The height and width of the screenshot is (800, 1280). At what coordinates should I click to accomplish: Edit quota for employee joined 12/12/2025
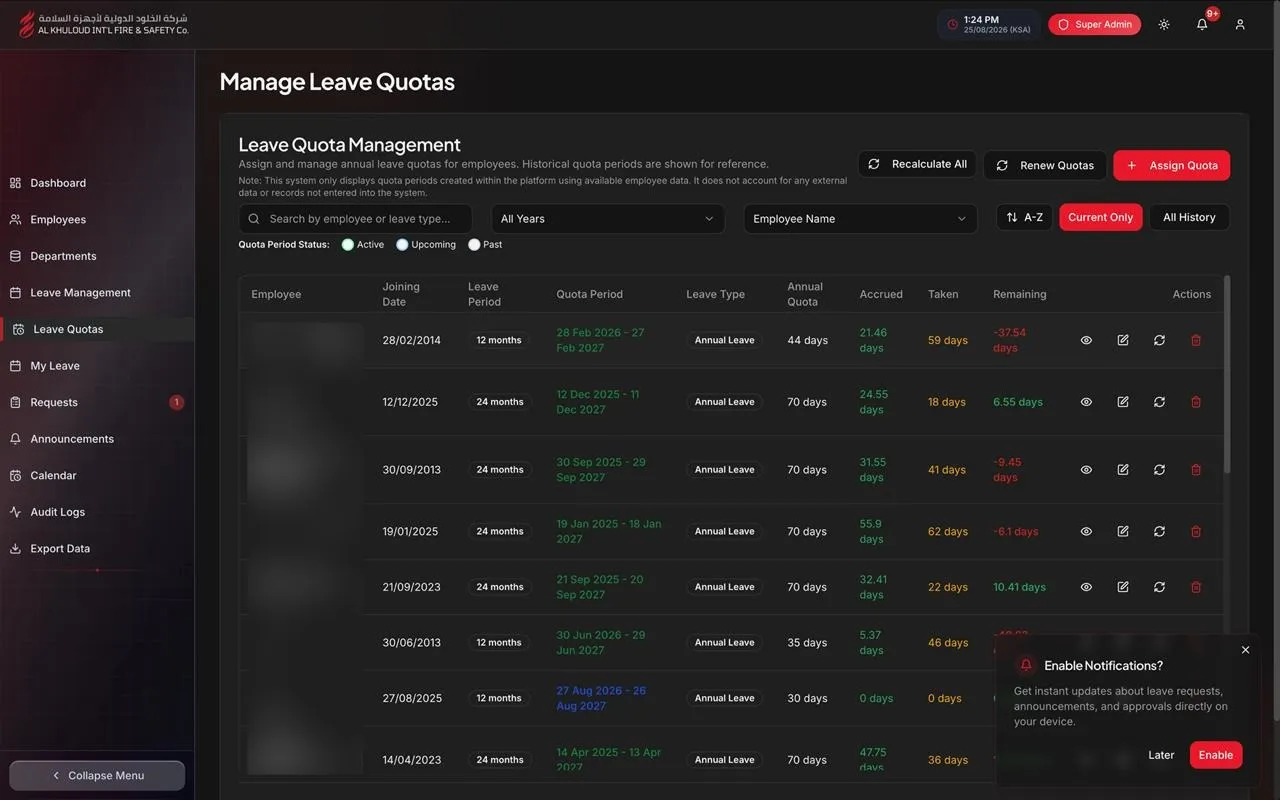[x=1123, y=402]
